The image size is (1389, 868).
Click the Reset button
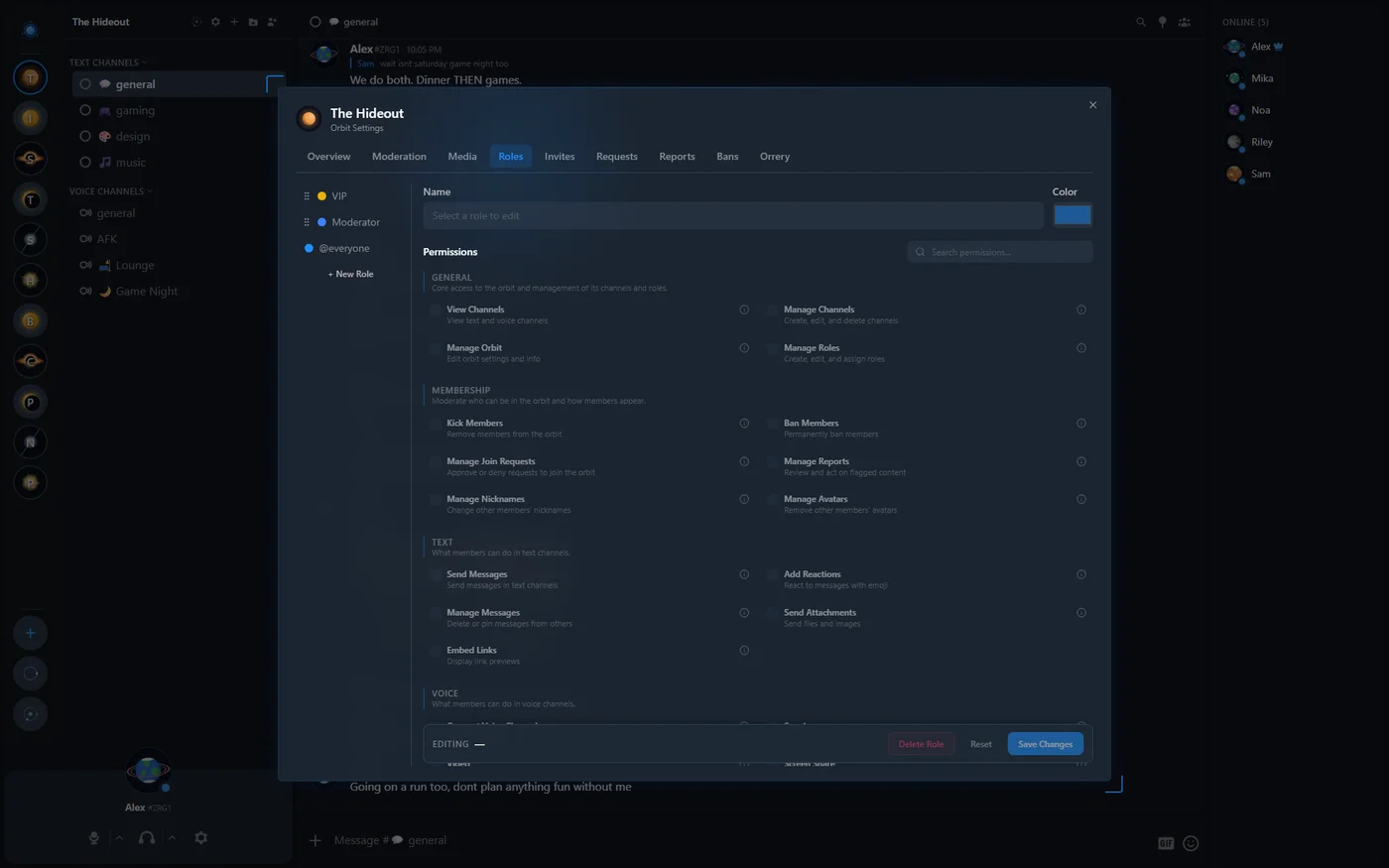(x=980, y=744)
